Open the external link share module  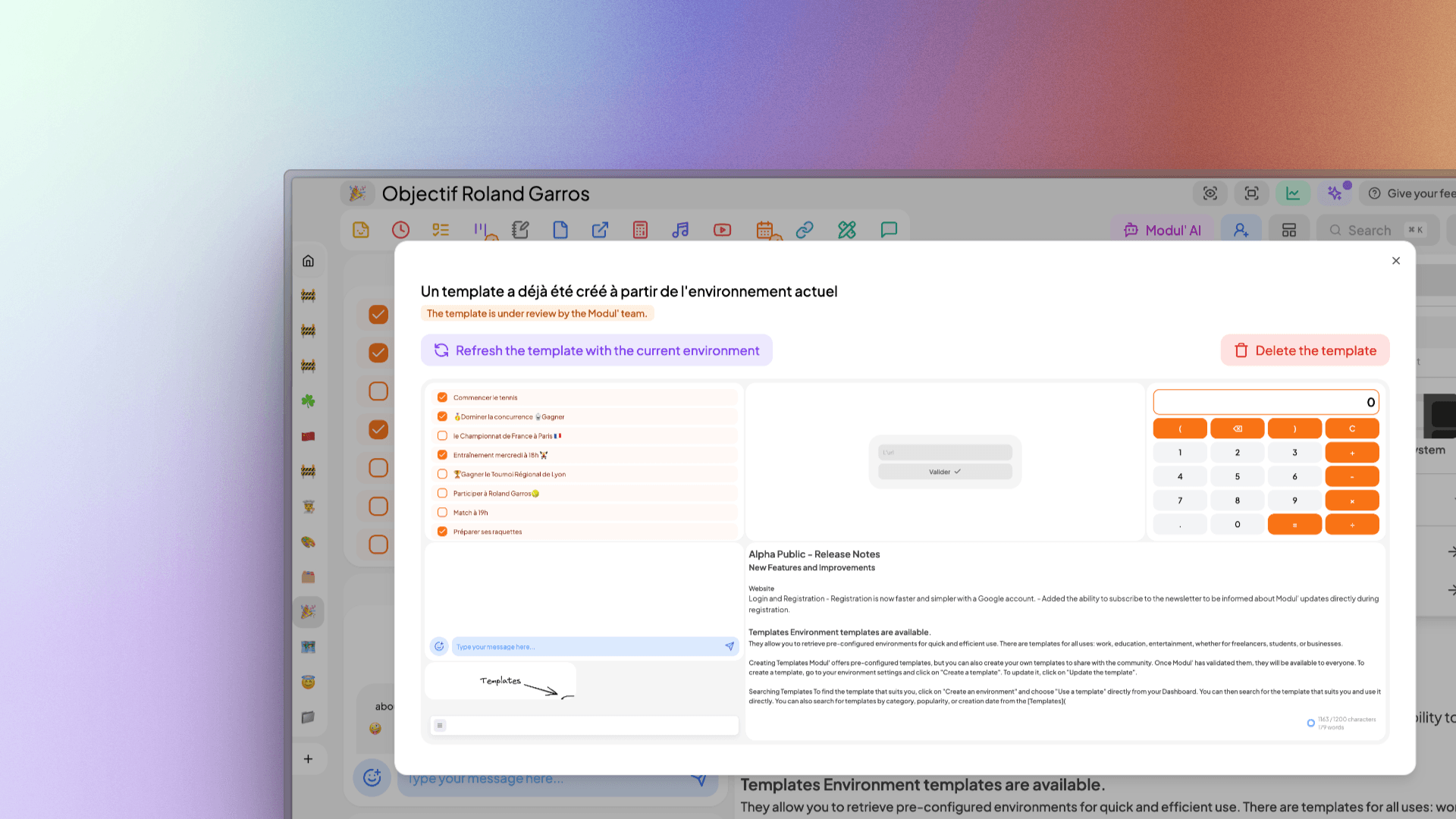[600, 230]
